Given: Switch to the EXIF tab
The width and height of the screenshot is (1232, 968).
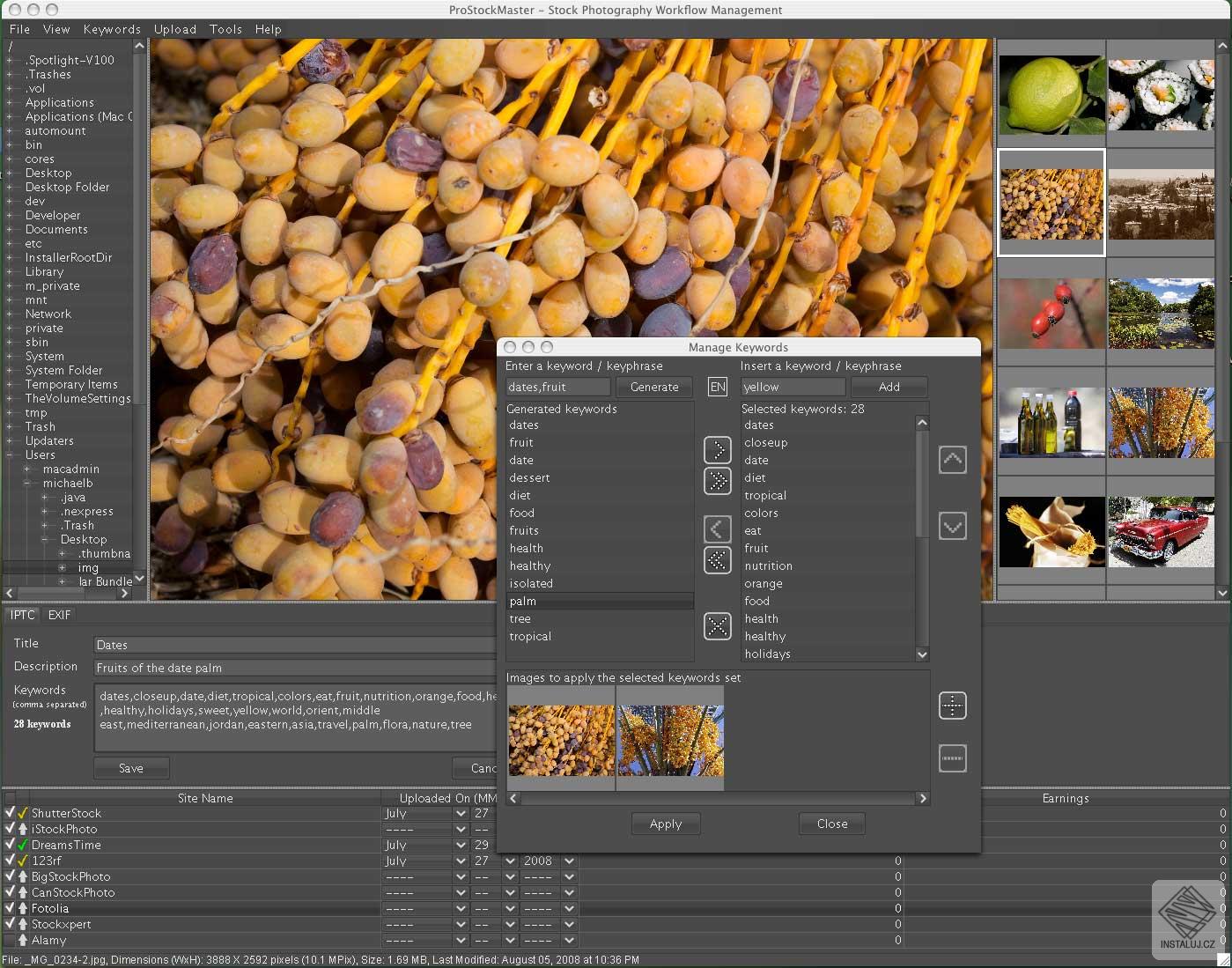Looking at the screenshot, I should pos(59,615).
